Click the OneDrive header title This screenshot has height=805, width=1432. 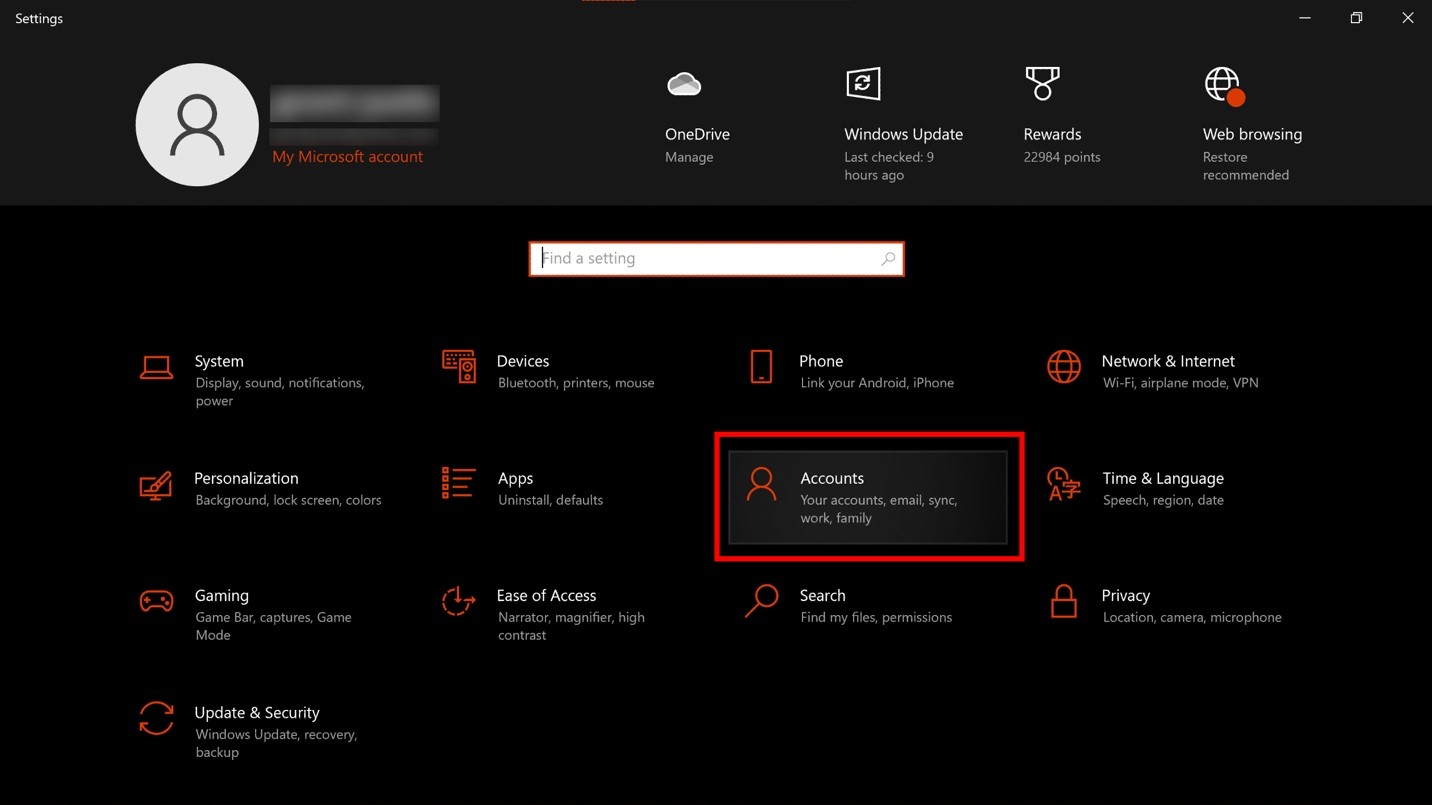(697, 134)
